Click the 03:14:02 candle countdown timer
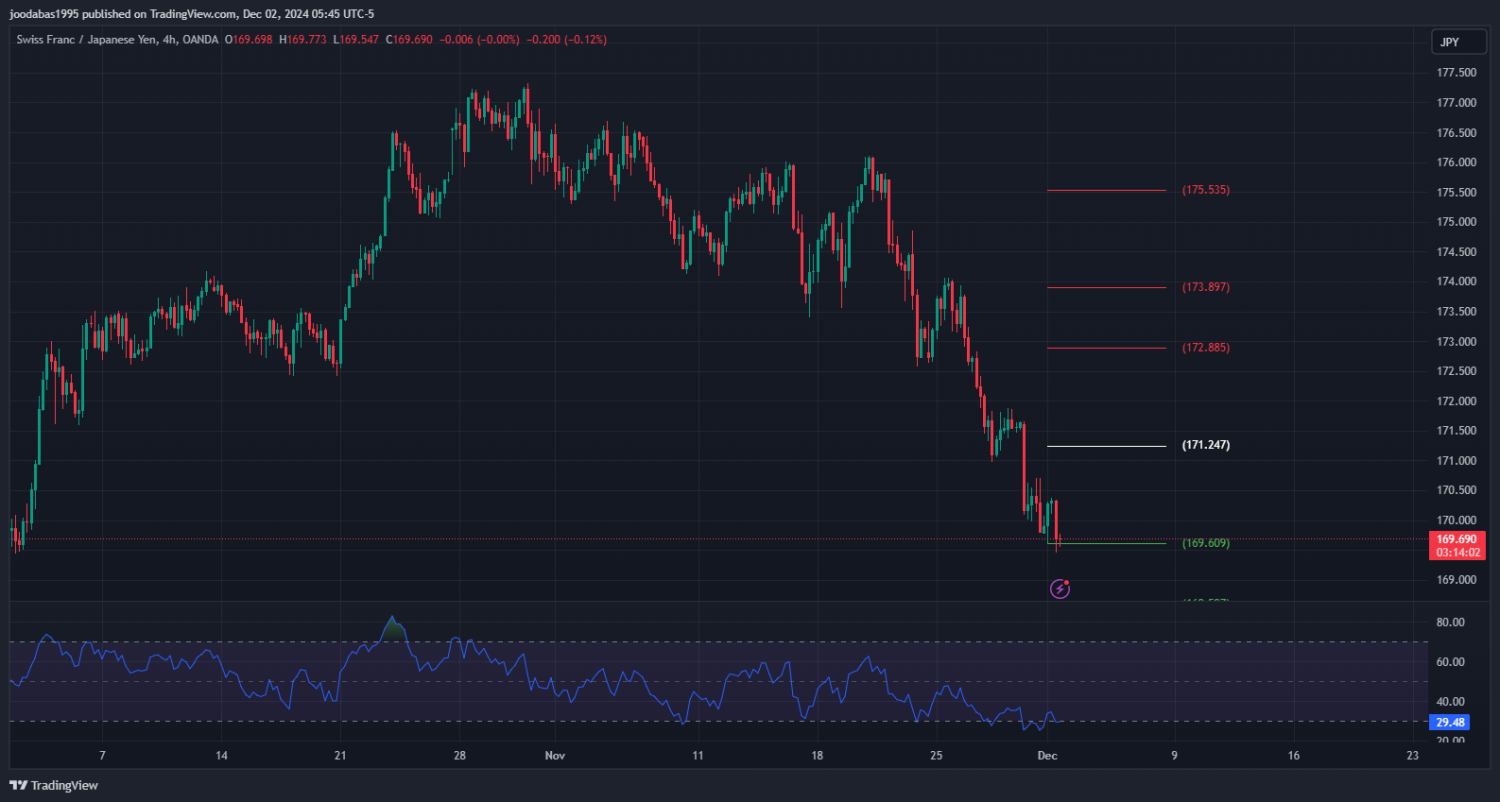This screenshot has width=1500, height=802. click(x=1458, y=552)
